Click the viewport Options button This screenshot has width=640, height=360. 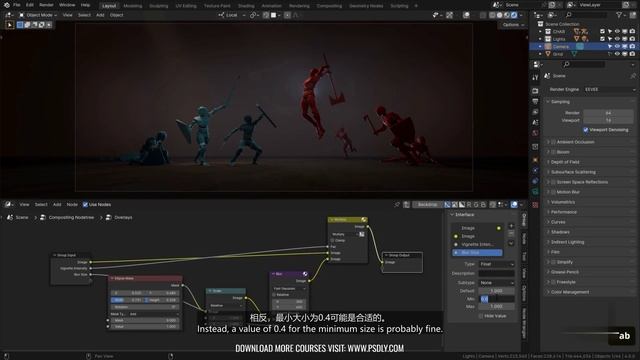click(513, 25)
